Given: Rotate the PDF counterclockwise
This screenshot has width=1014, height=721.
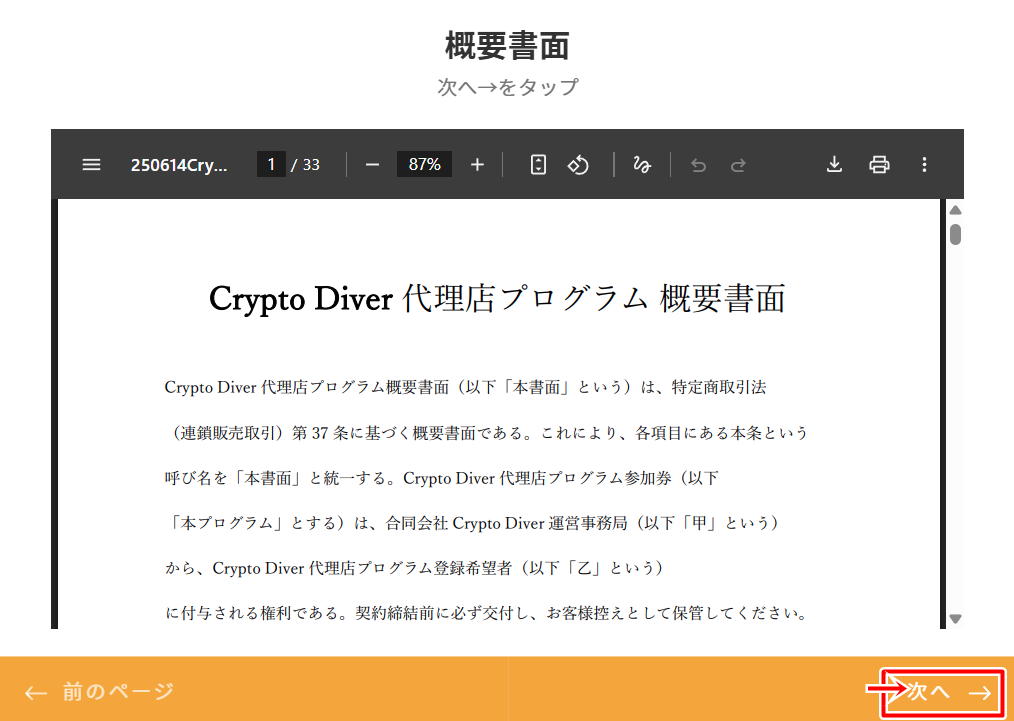Looking at the screenshot, I should coord(578,165).
